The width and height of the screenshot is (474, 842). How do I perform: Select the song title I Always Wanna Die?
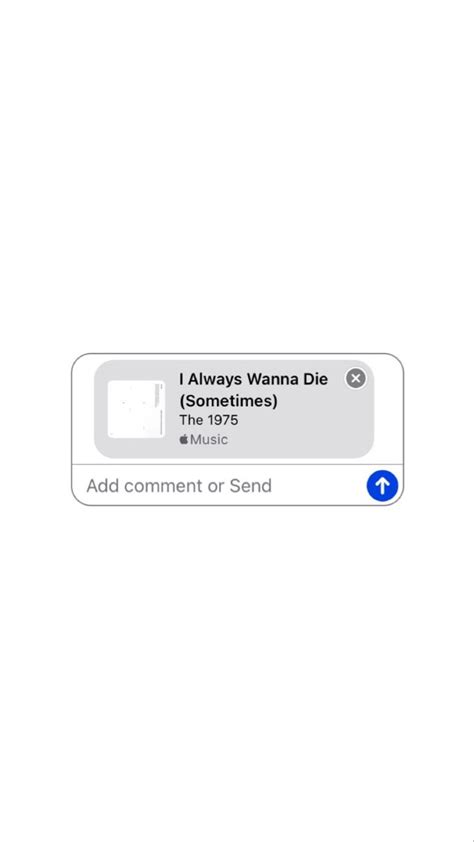tap(253, 379)
